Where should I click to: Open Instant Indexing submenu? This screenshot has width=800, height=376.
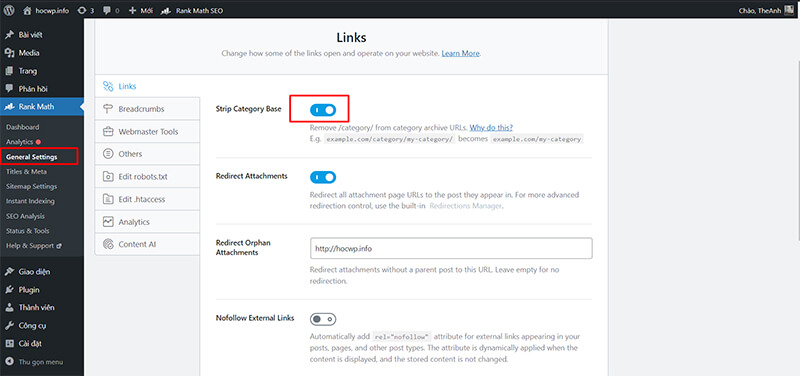[x=30, y=201]
